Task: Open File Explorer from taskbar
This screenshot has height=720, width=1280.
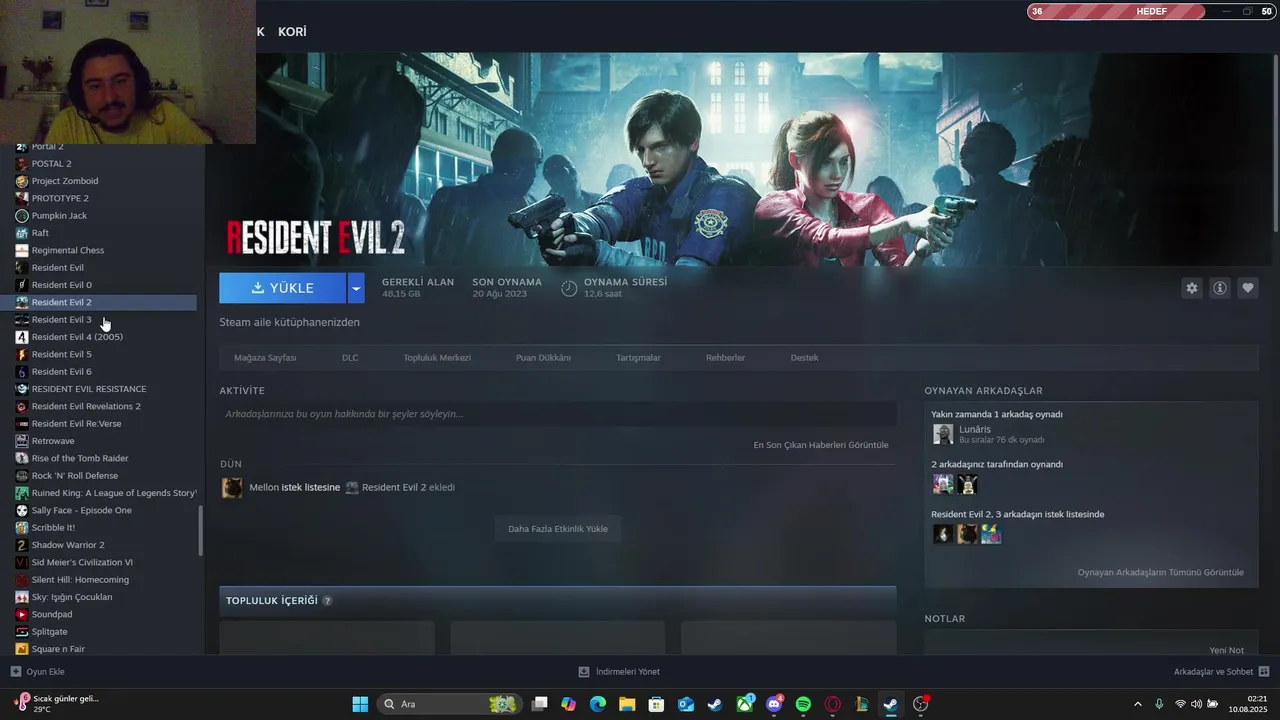Action: [x=627, y=704]
